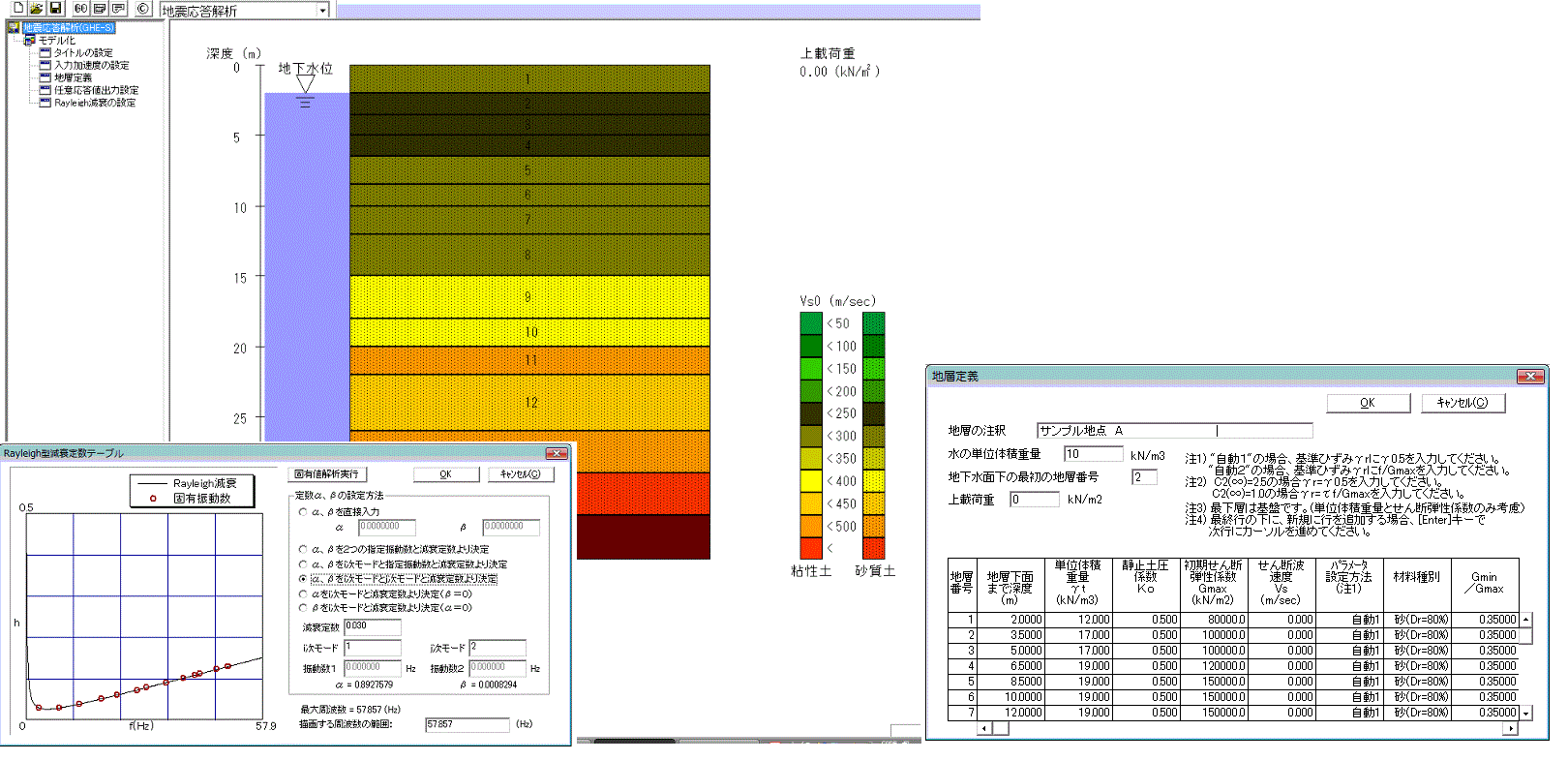
Task: Open the 地震応答解析 dropdown in toolbar
Action: click(x=322, y=11)
